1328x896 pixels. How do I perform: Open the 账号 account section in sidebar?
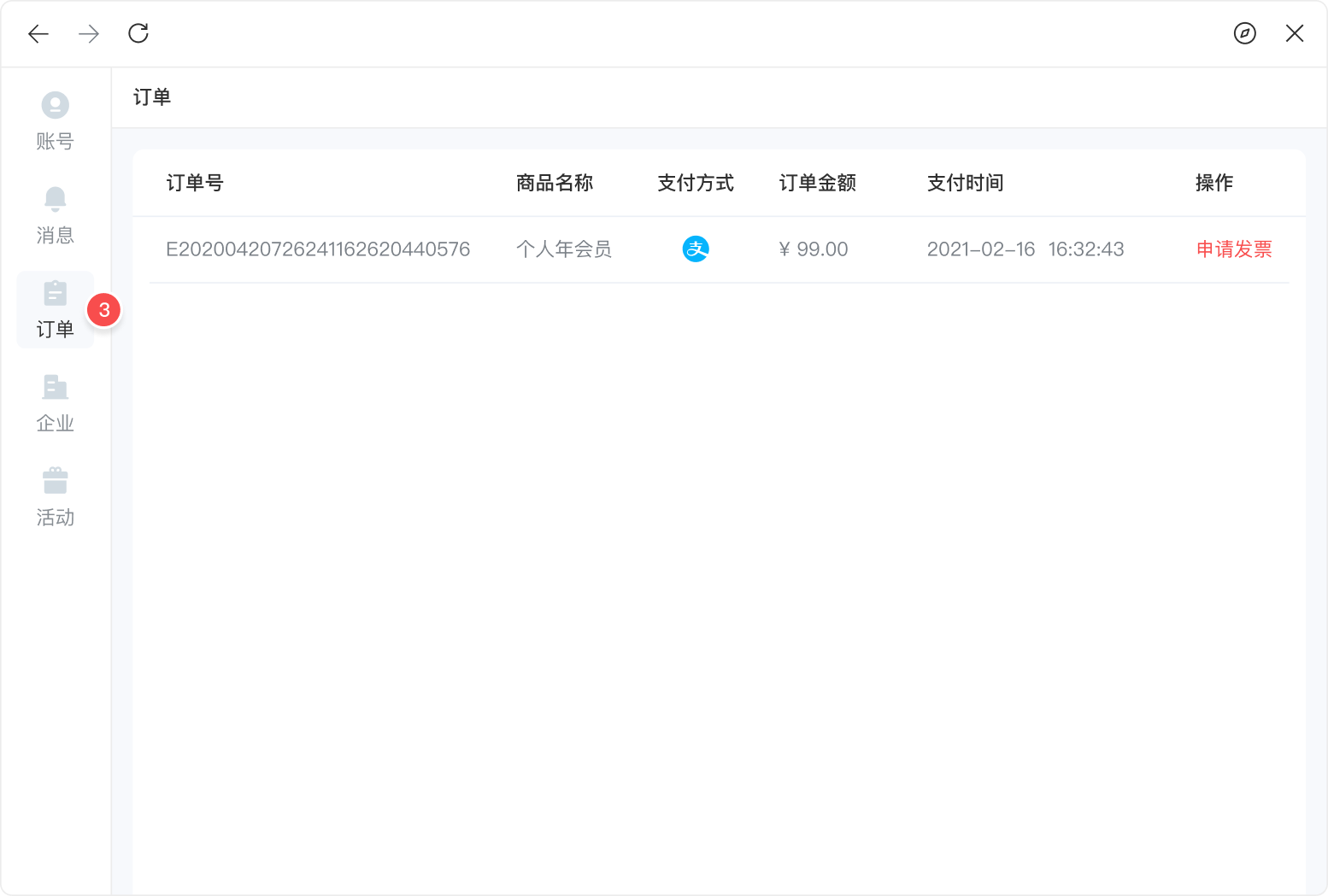click(x=56, y=120)
